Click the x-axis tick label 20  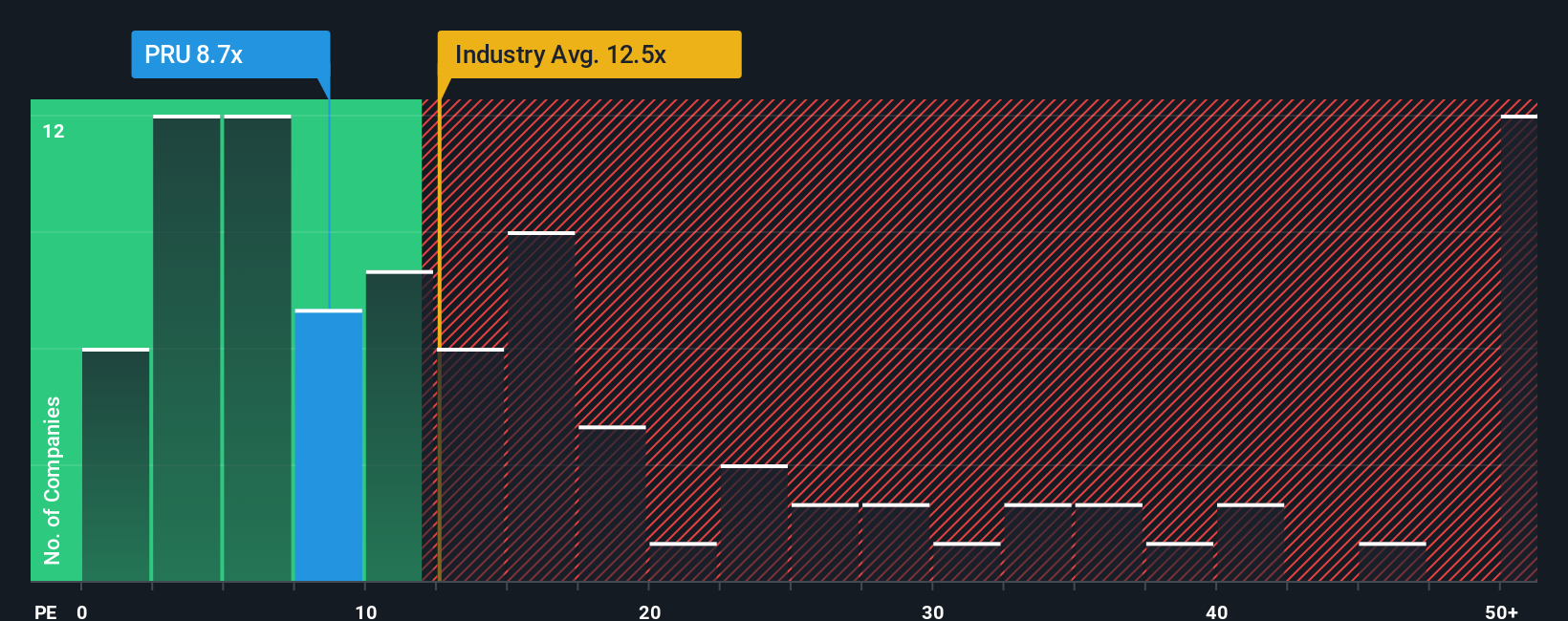point(650,611)
